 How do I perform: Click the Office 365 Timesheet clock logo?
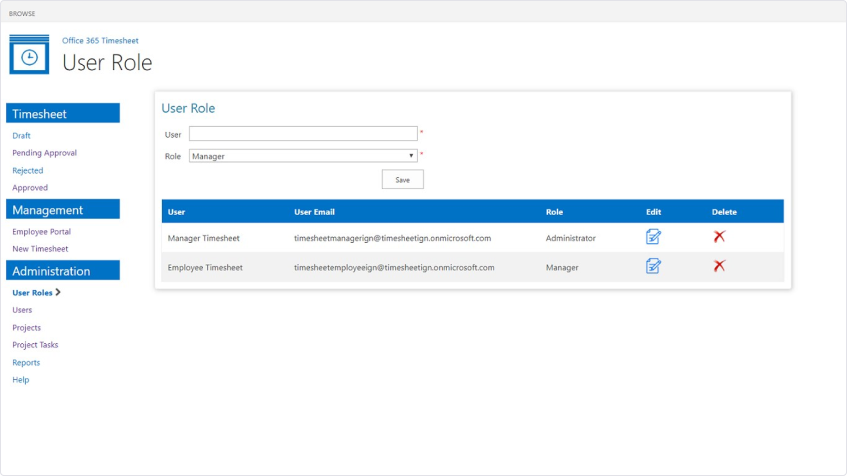coord(29,55)
